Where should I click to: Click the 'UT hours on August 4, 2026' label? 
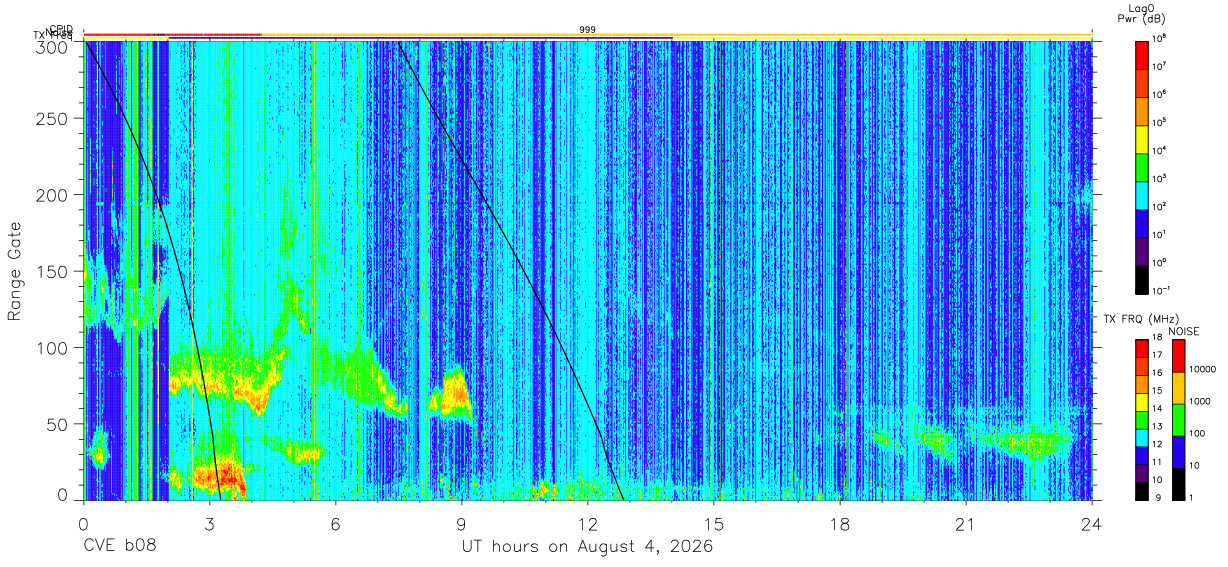click(587, 548)
